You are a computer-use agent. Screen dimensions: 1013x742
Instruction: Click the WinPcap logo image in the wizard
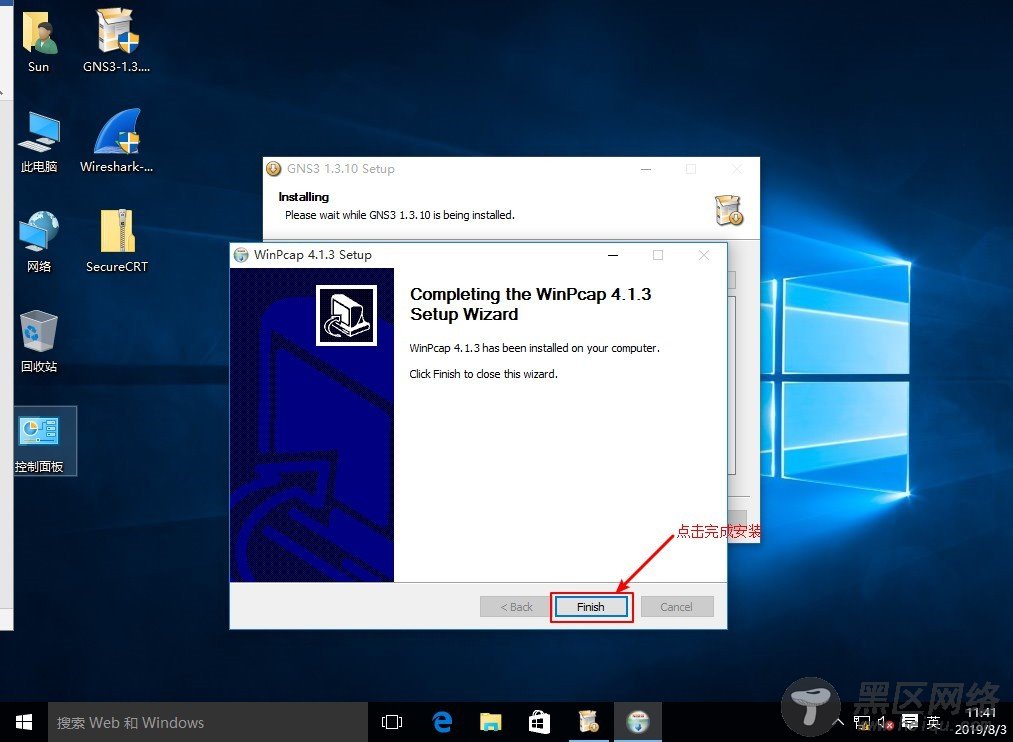(x=346, y=315)
